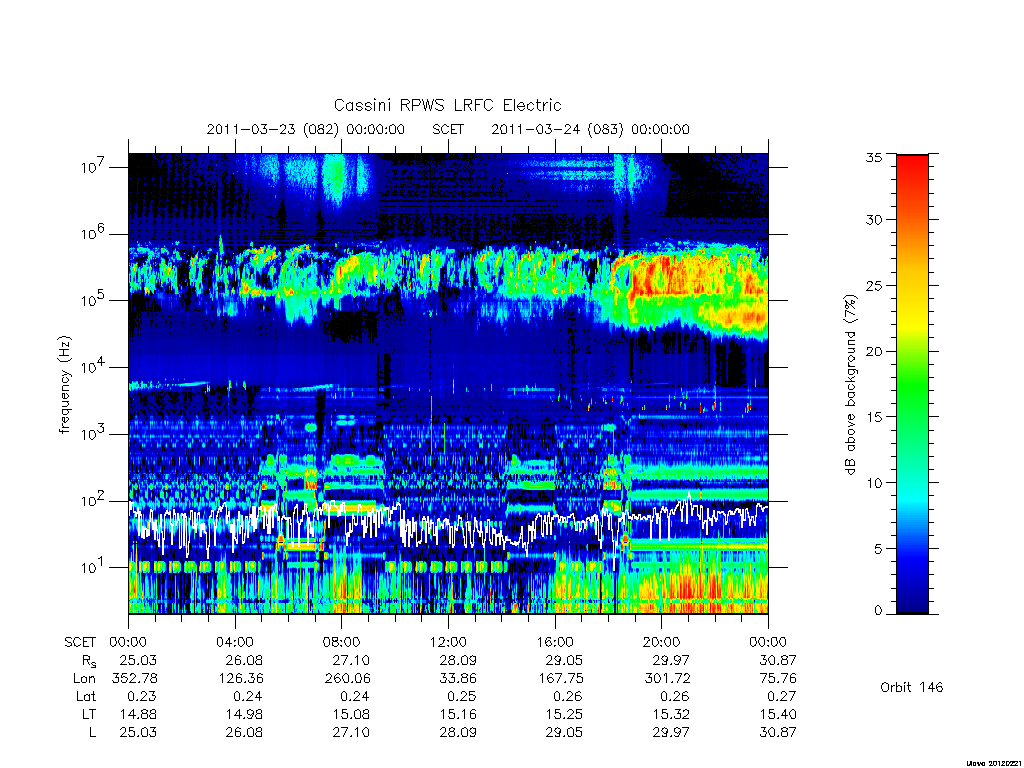Click the colorbar tick label "35"

click(874, 157)
